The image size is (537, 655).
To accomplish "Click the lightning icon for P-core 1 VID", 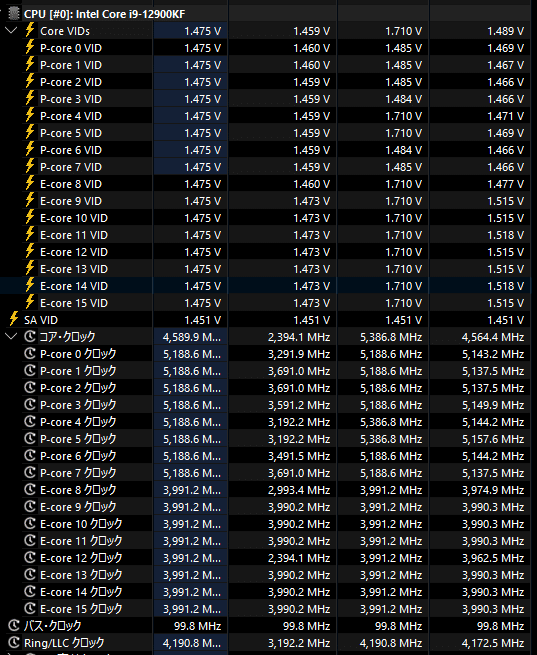I will pyautogui.click(x=30, y=65).
